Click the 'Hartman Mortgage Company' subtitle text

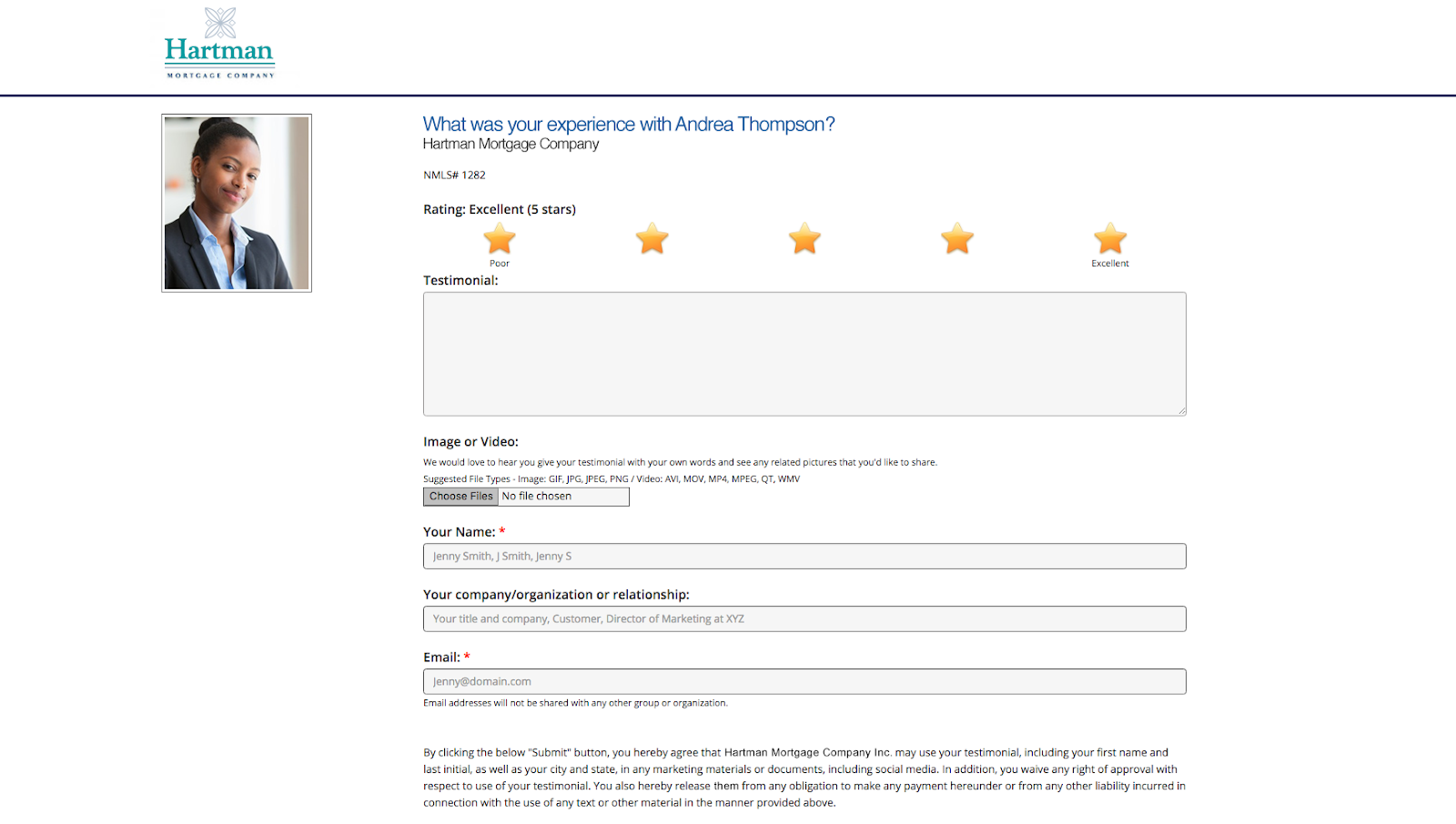pyautogui.click(x=511, y=145)
